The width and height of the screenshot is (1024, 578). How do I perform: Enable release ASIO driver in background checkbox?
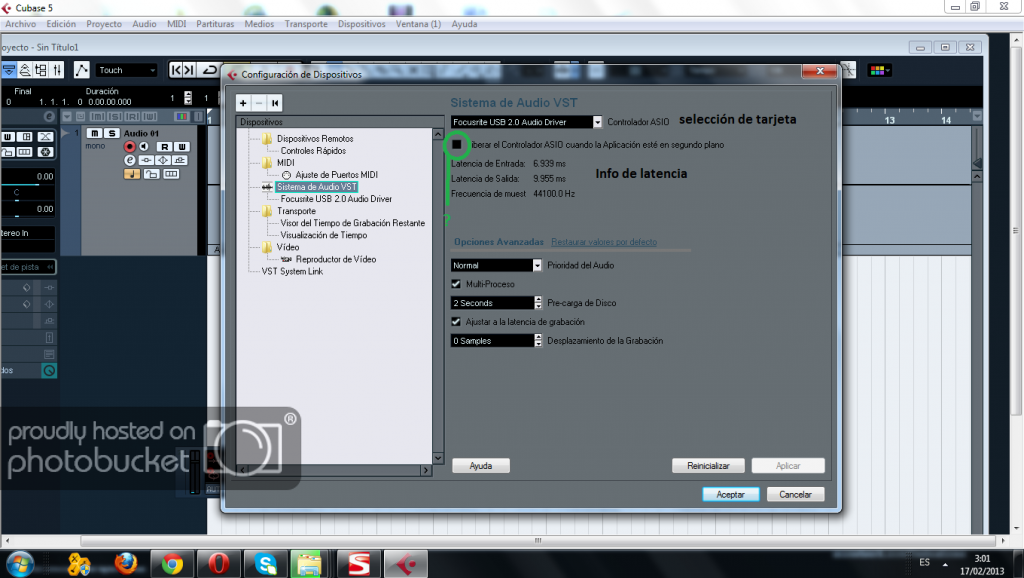pos(456,144)
